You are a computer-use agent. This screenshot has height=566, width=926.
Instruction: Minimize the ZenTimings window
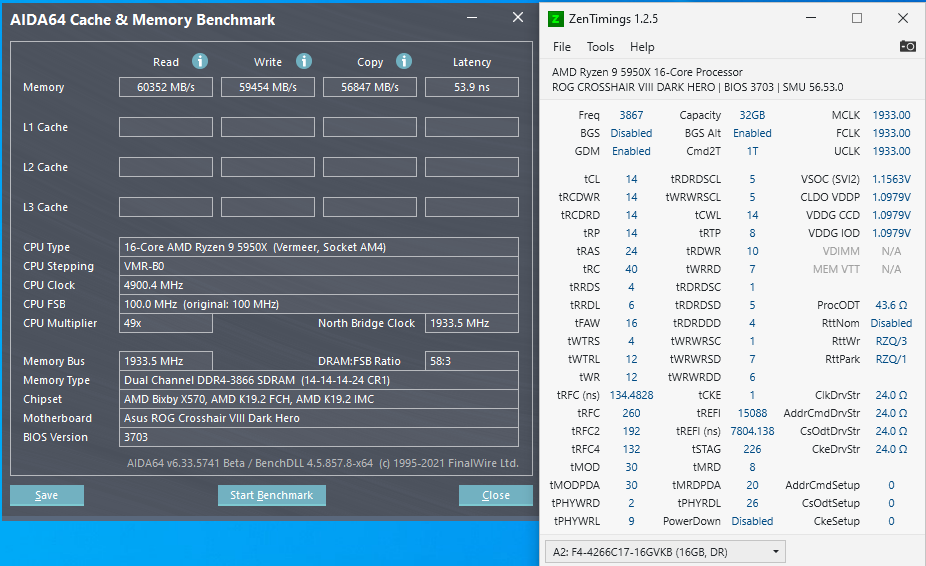pyautogui.click(x=812, y=18)
